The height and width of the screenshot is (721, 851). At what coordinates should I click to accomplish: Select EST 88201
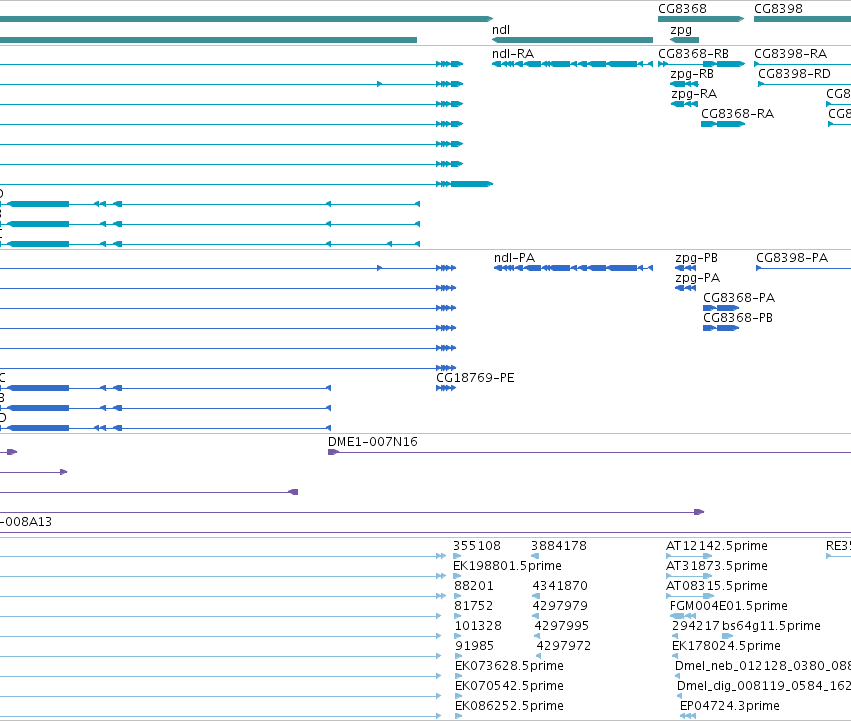tap(458, 596)
